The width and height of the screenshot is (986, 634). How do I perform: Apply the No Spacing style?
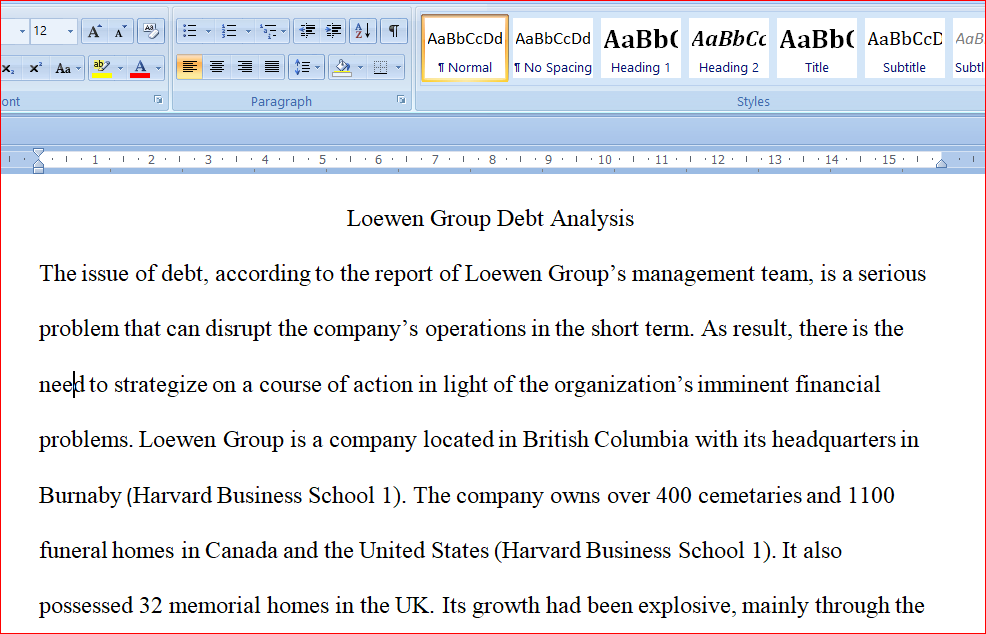point(553,49)
